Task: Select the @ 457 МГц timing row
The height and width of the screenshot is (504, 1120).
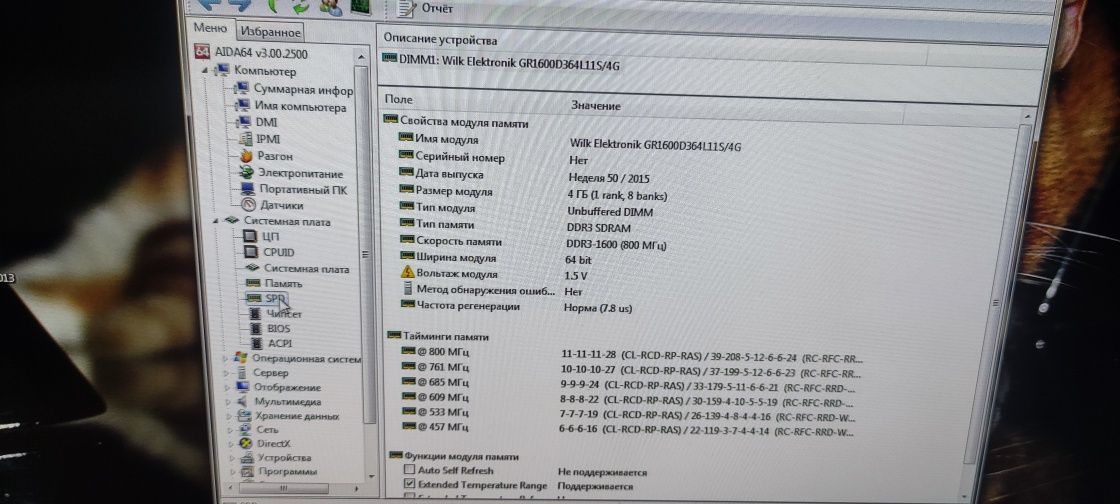Action: tap(627, 429)
